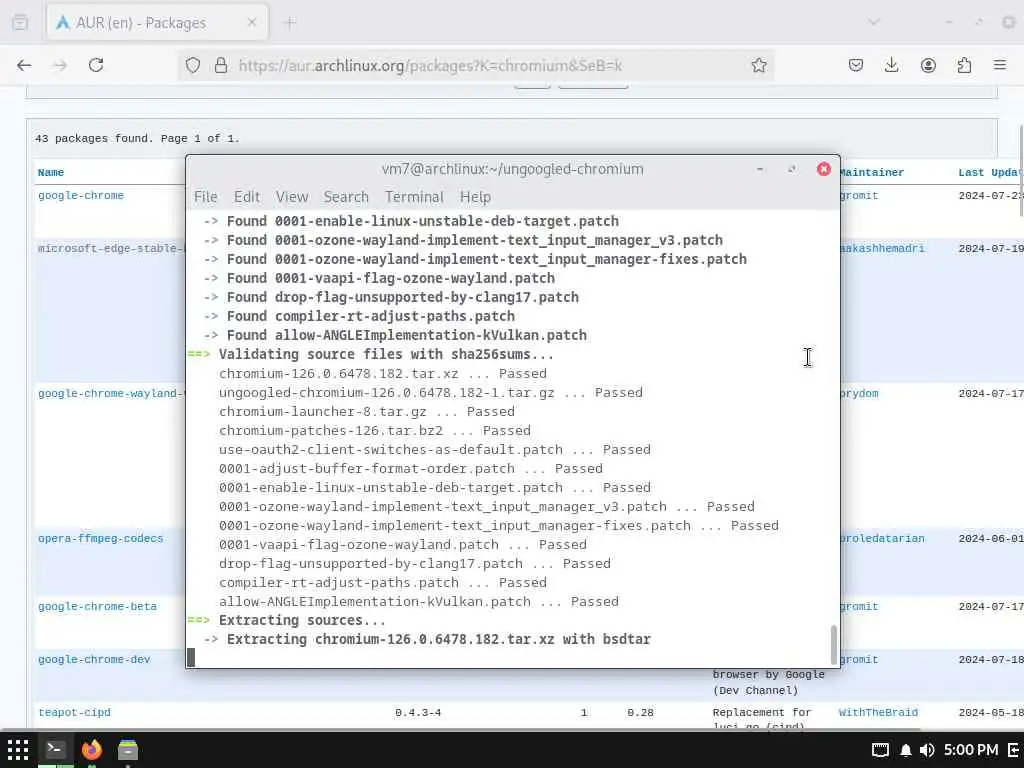Open terminal Terminal menu
Viewport: 1024px width, 768px height.
(414, 197)
